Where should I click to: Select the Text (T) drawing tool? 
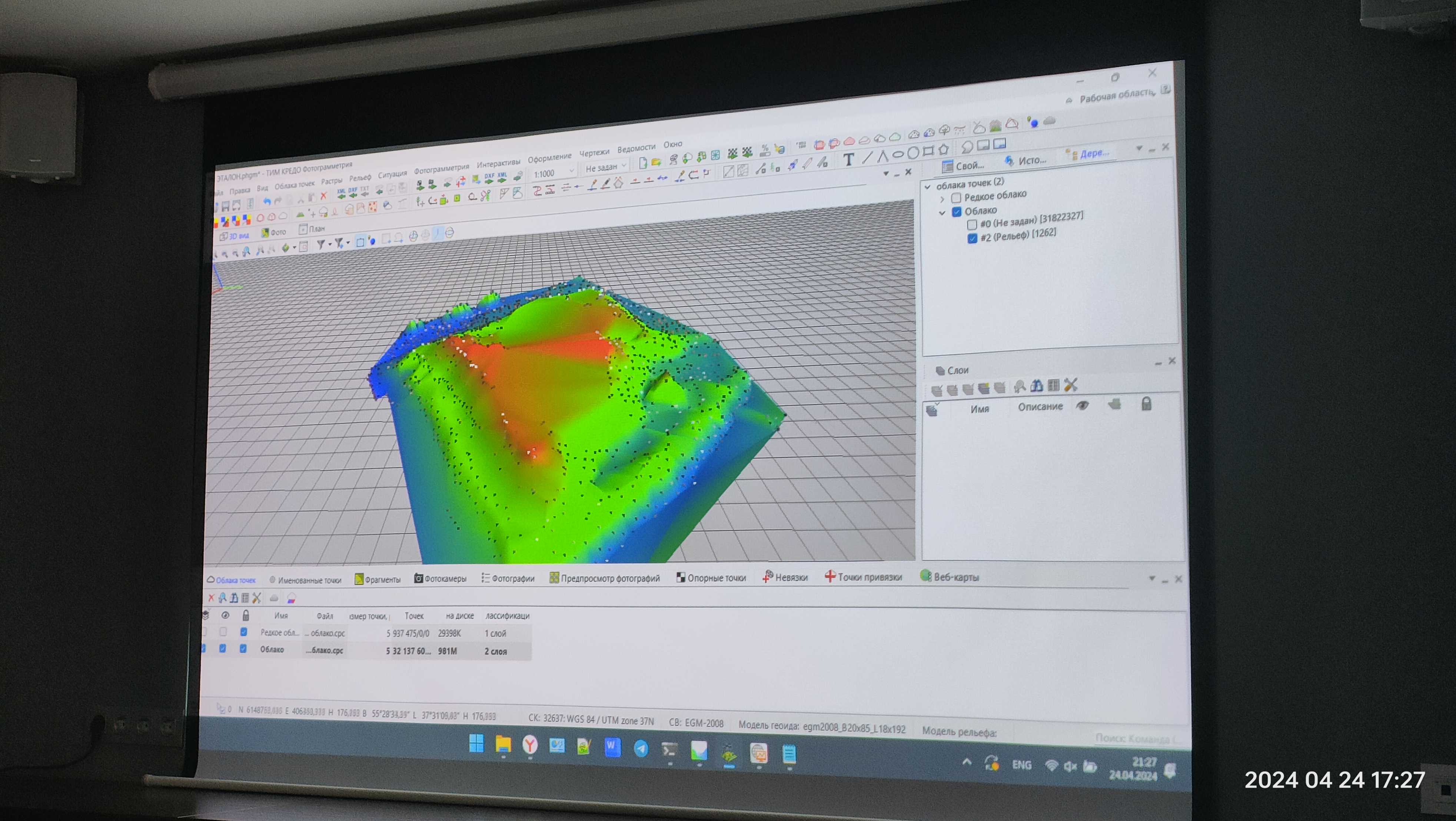tap(848, 159)
